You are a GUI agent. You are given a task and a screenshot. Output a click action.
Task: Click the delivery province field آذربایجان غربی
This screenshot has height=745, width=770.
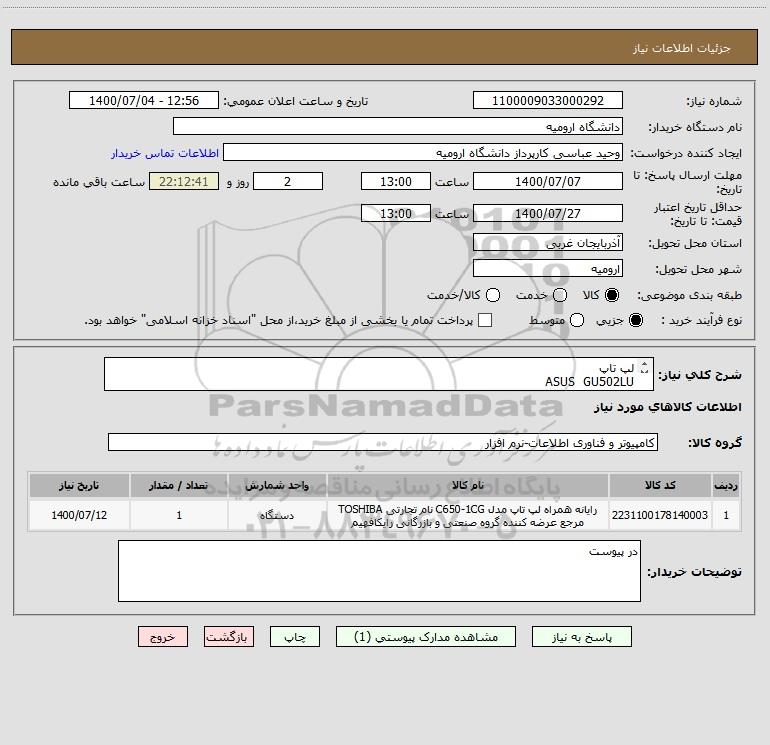548,242
